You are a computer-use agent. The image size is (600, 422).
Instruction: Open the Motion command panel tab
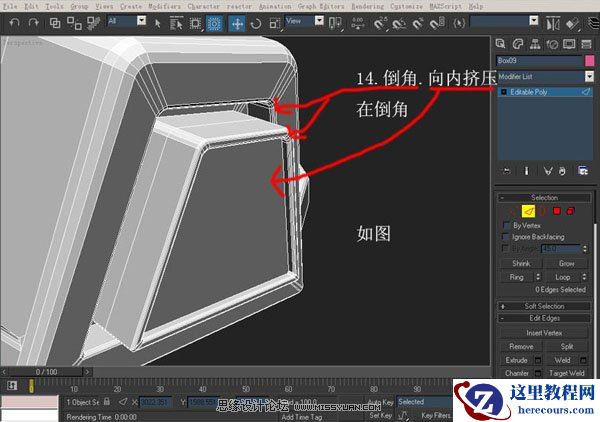[552, 44]
